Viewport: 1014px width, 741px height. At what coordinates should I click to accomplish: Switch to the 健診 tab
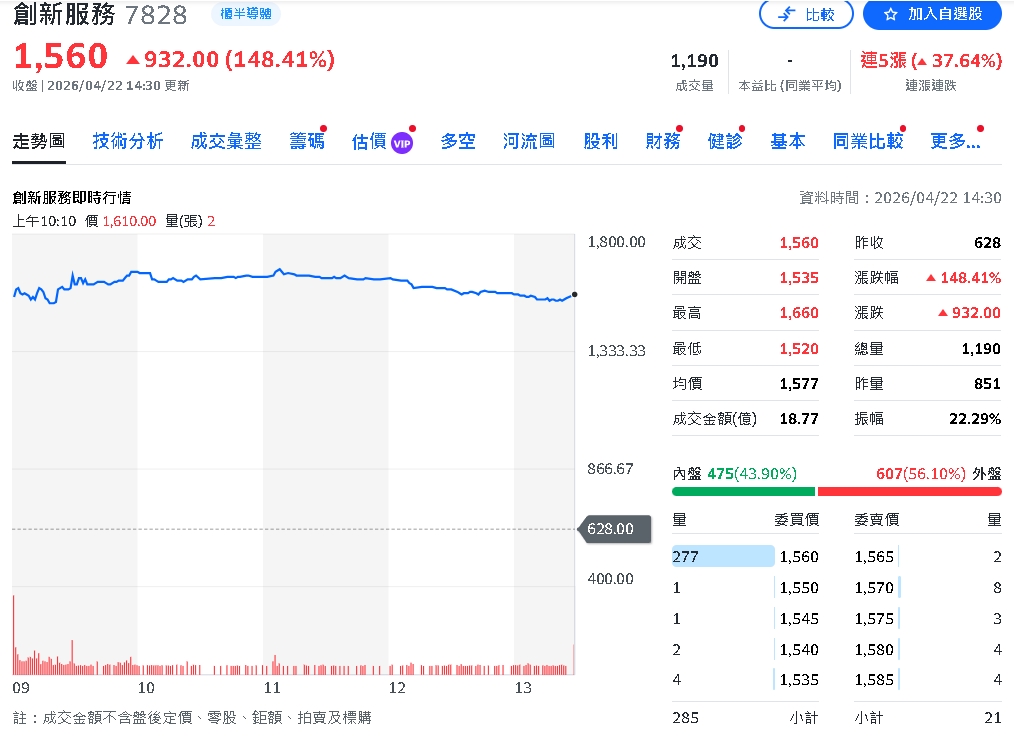pyautogui.click(x=726, y=141)
